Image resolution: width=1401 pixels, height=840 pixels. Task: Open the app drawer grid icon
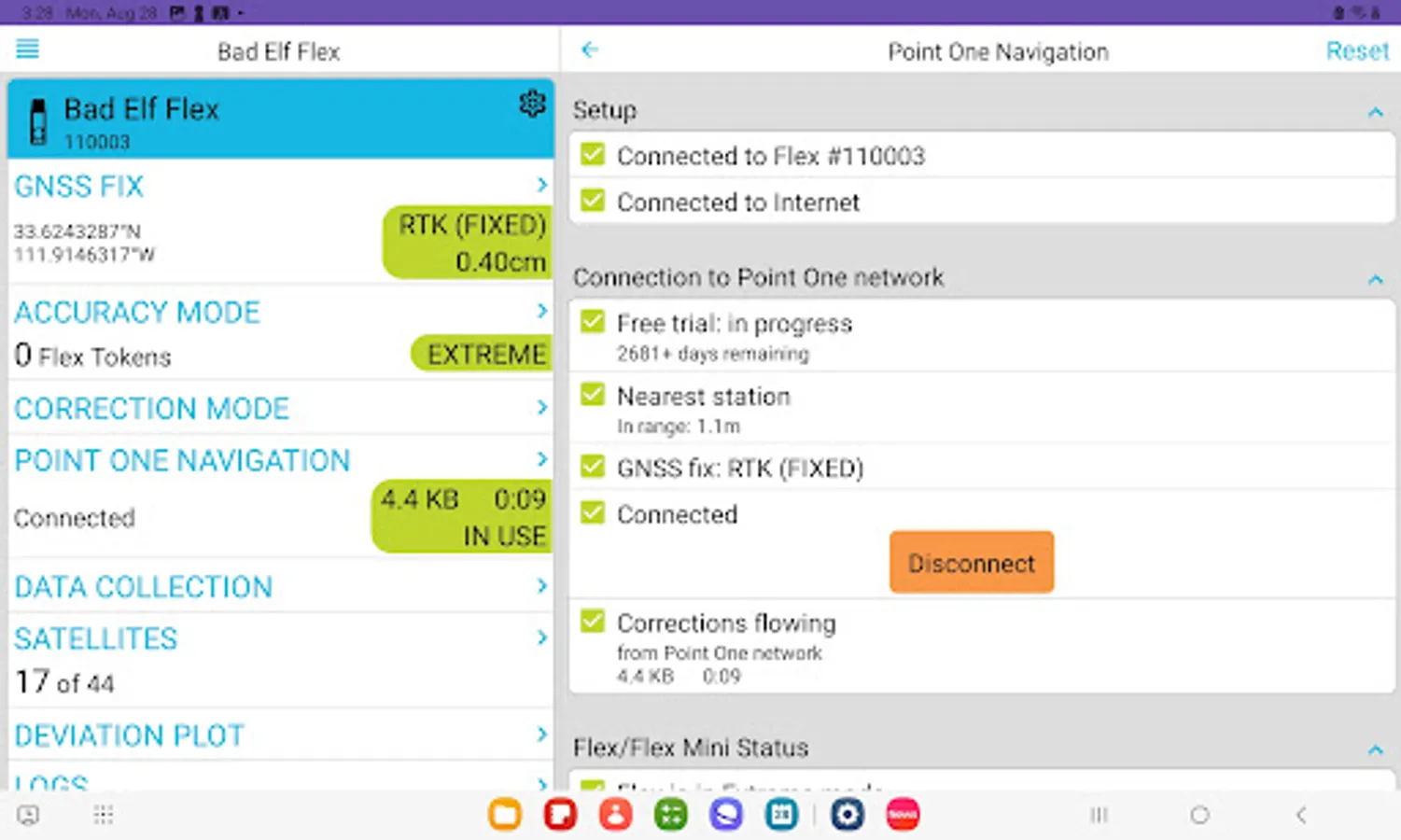(x=103, y=815)
